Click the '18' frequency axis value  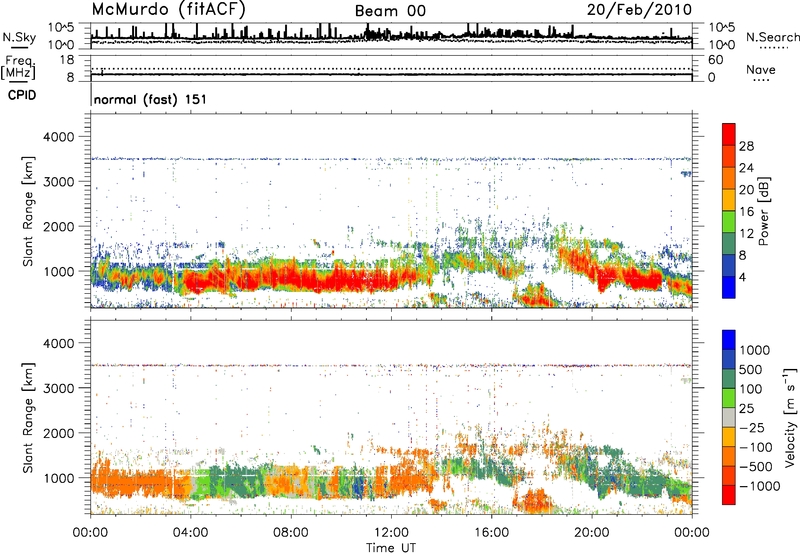[x=67, y=60]
